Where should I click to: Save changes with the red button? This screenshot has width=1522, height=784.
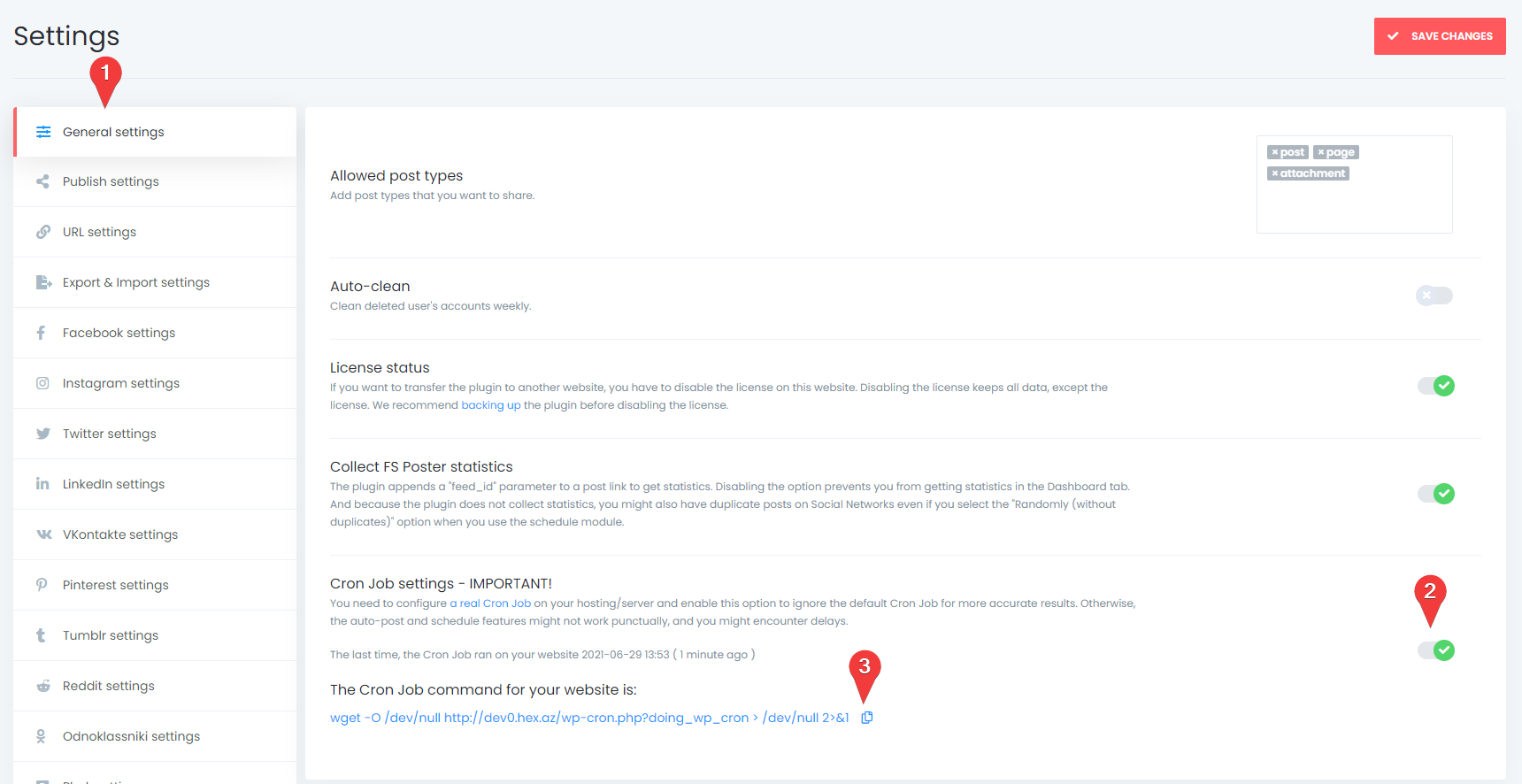click(x=1440, y=36)
